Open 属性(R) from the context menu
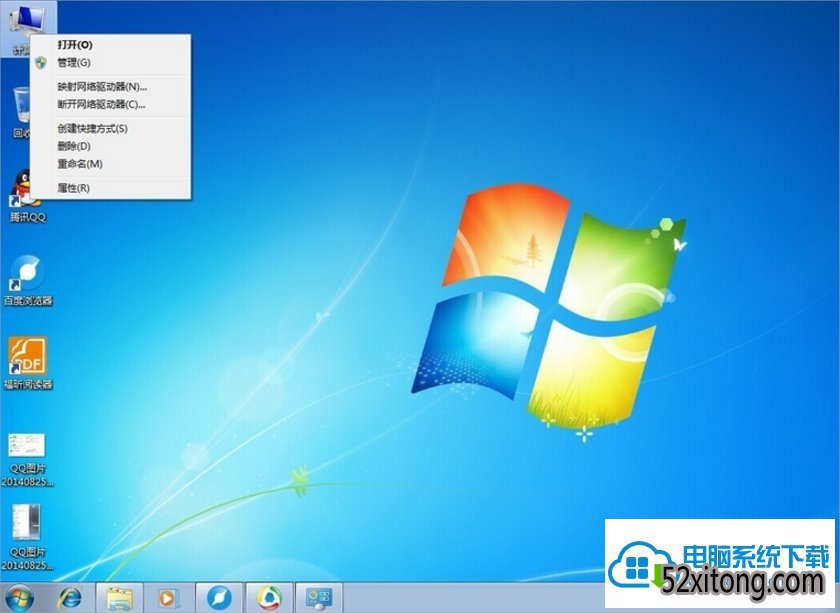The width and height of the screenshot is (840, 613). (x=110, y=188)
